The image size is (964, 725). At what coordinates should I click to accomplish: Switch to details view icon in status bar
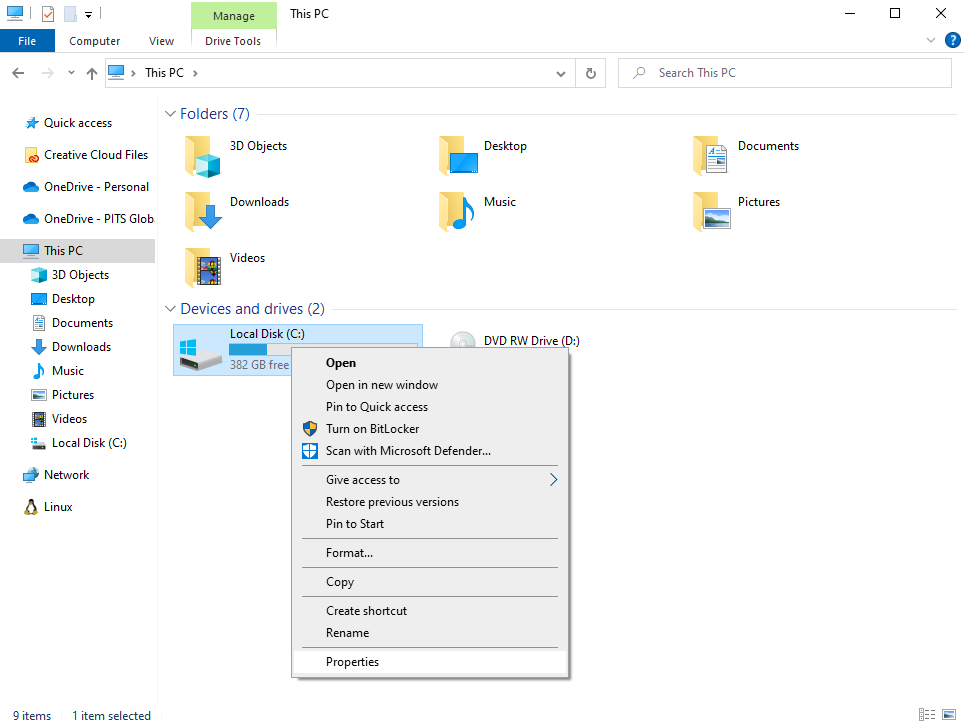(x=927, y=715)
